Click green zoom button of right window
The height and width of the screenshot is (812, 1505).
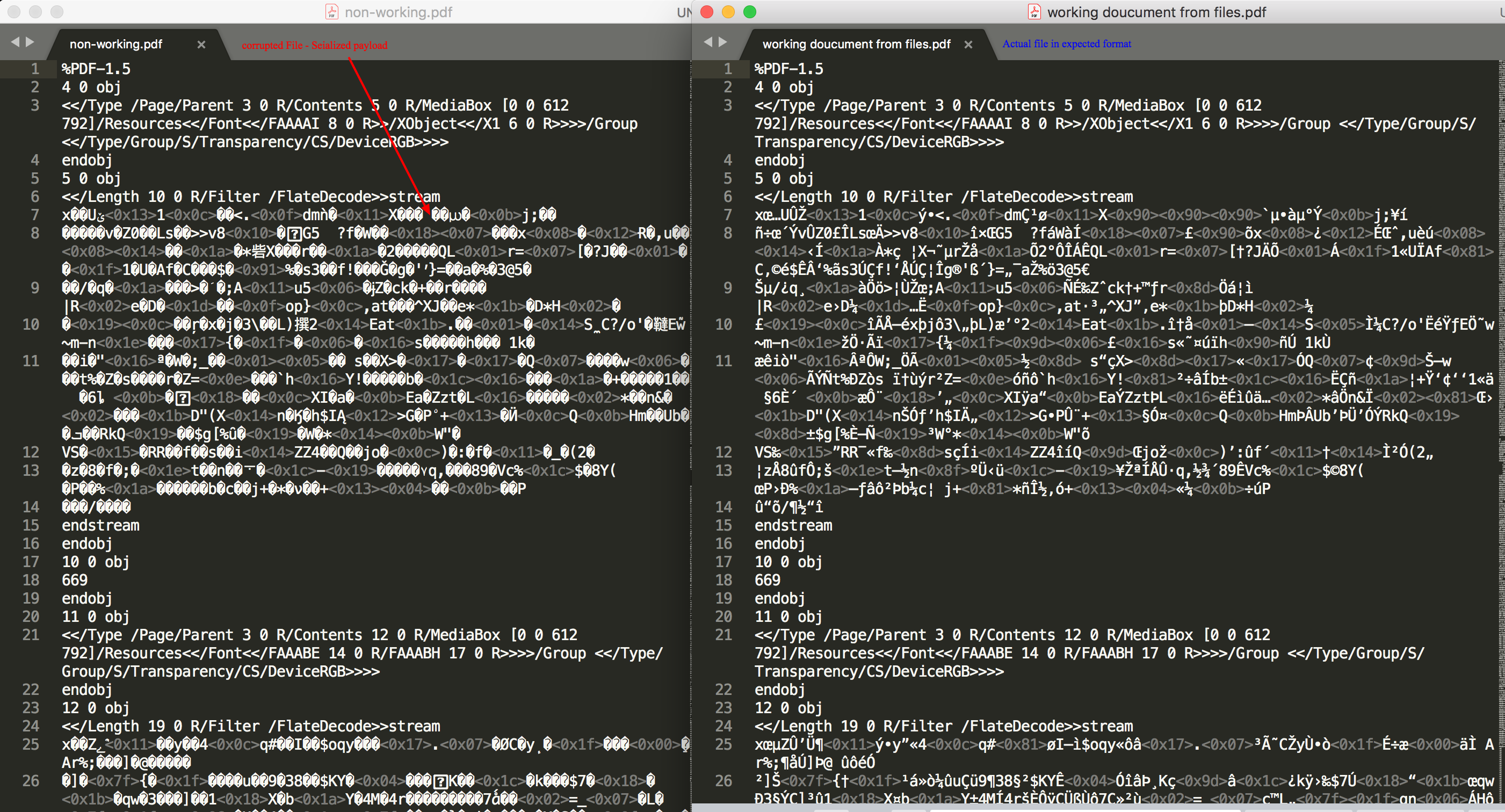coord(750,12)
